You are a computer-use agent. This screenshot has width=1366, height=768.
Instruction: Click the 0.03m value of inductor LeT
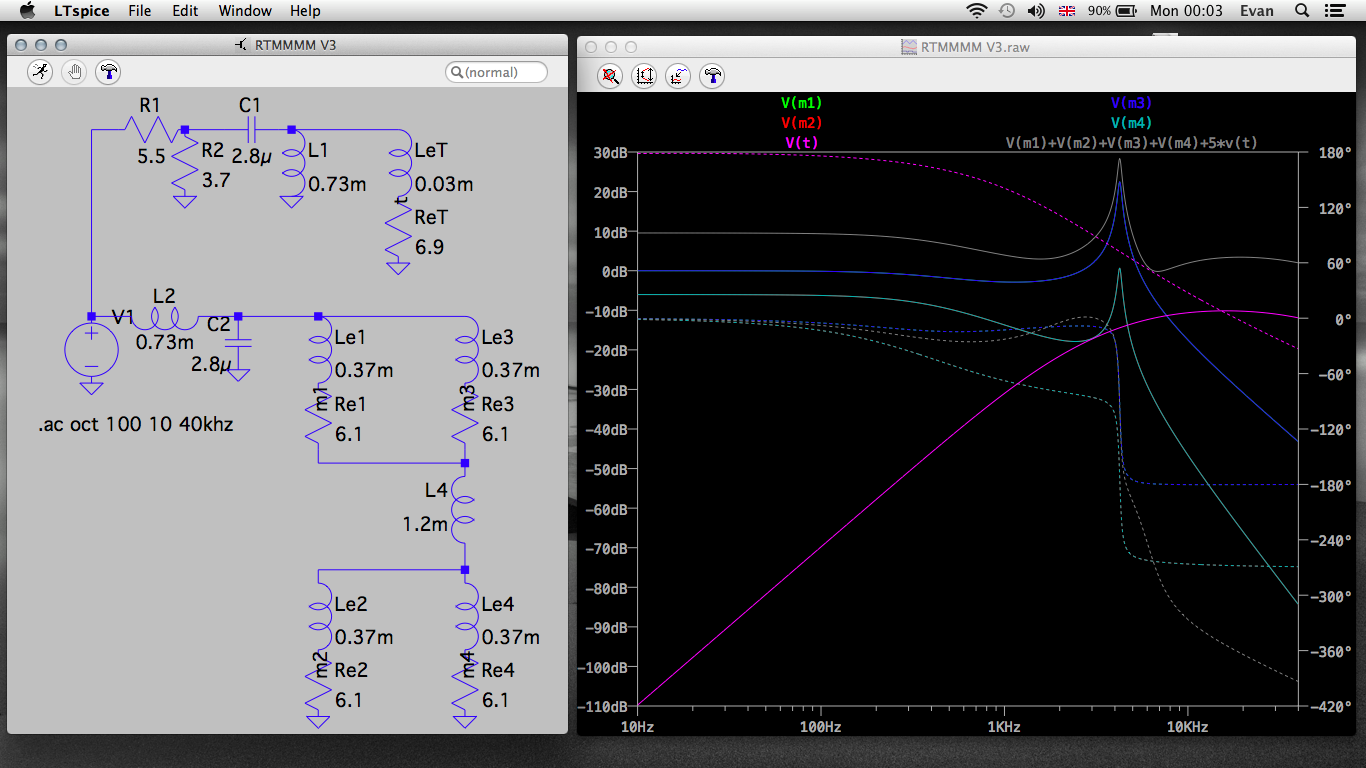coord(444,184)
